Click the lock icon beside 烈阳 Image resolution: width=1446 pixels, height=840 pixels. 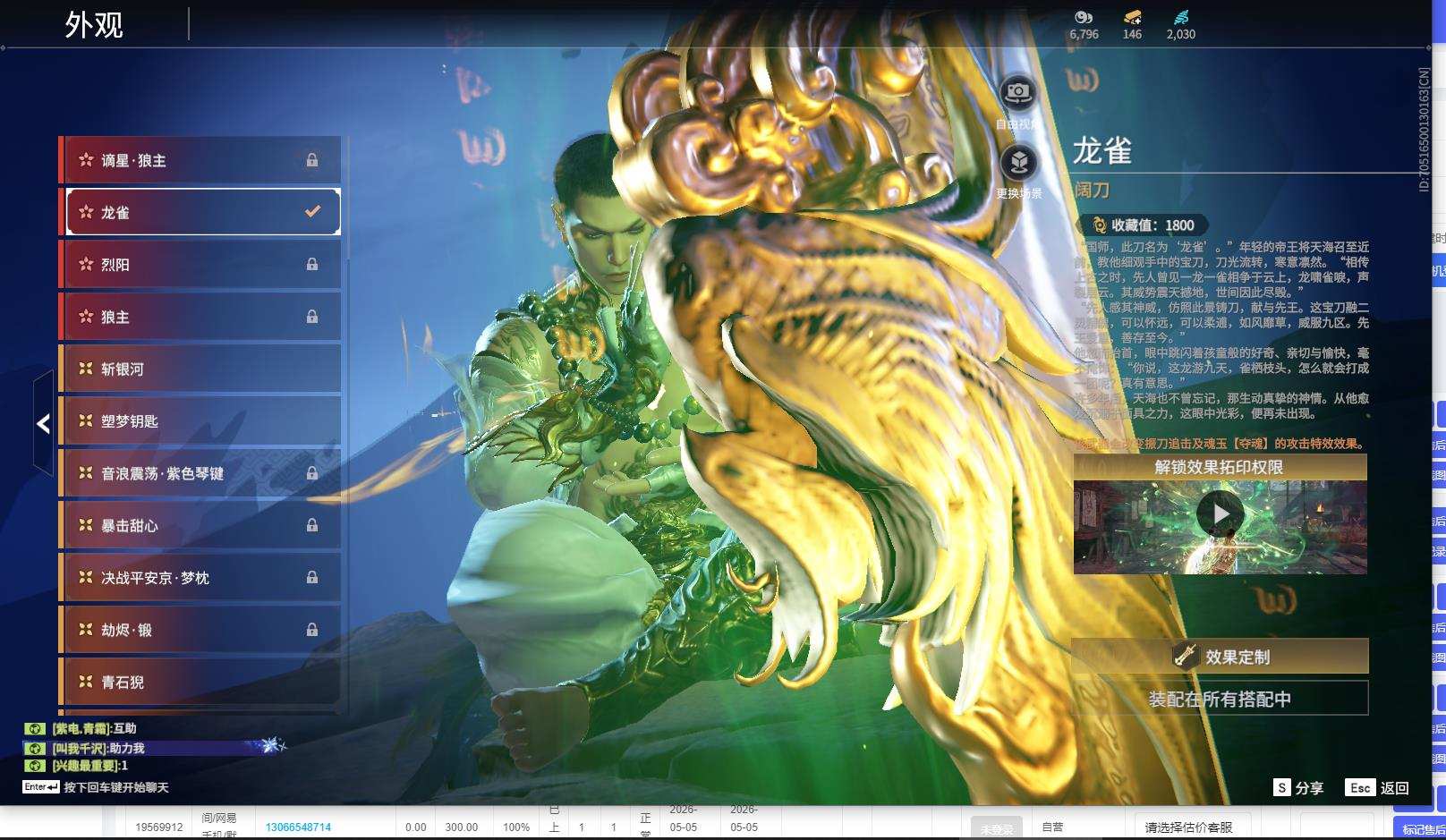(x=312, y=265)
